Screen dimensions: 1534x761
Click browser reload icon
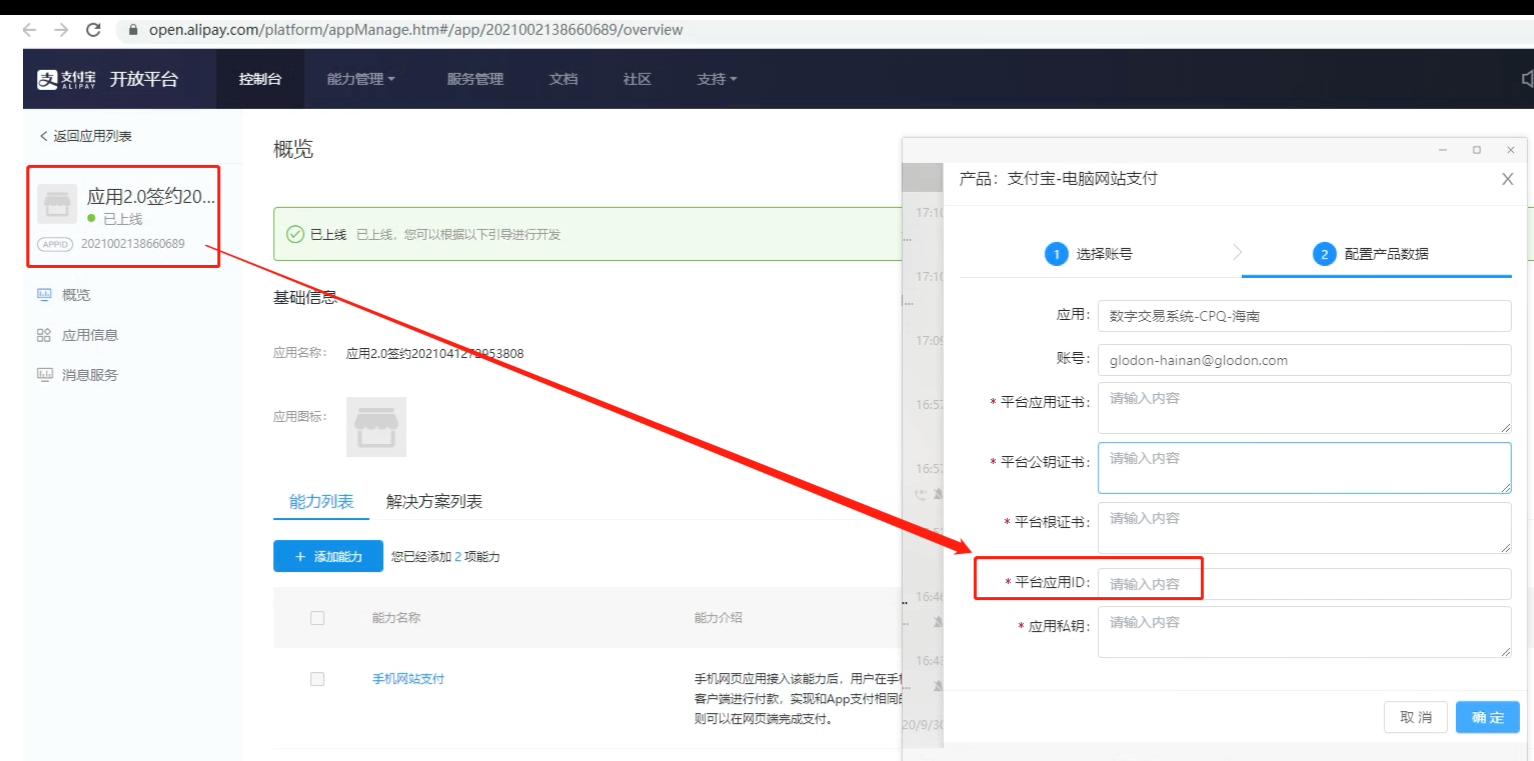pyautogui.click(x=94, y=30)
